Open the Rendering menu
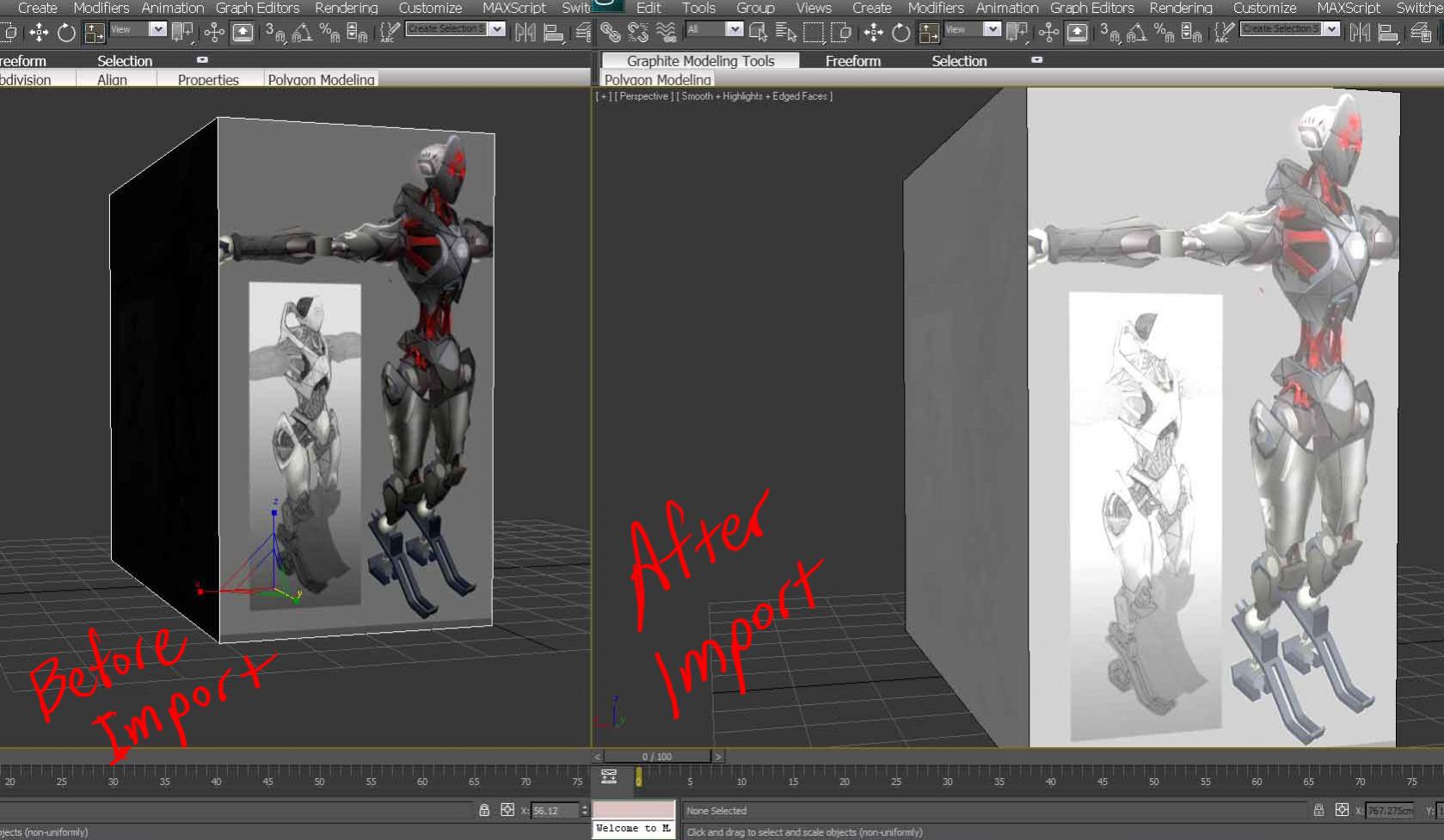The image size is (1444, 840). [x=347, y=8]
